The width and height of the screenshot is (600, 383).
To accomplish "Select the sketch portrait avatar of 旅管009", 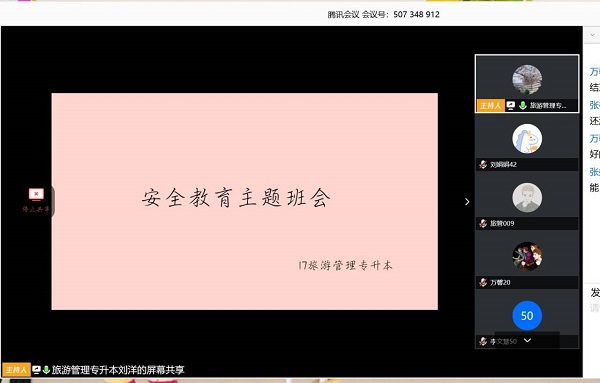I will tap(527, 197).
